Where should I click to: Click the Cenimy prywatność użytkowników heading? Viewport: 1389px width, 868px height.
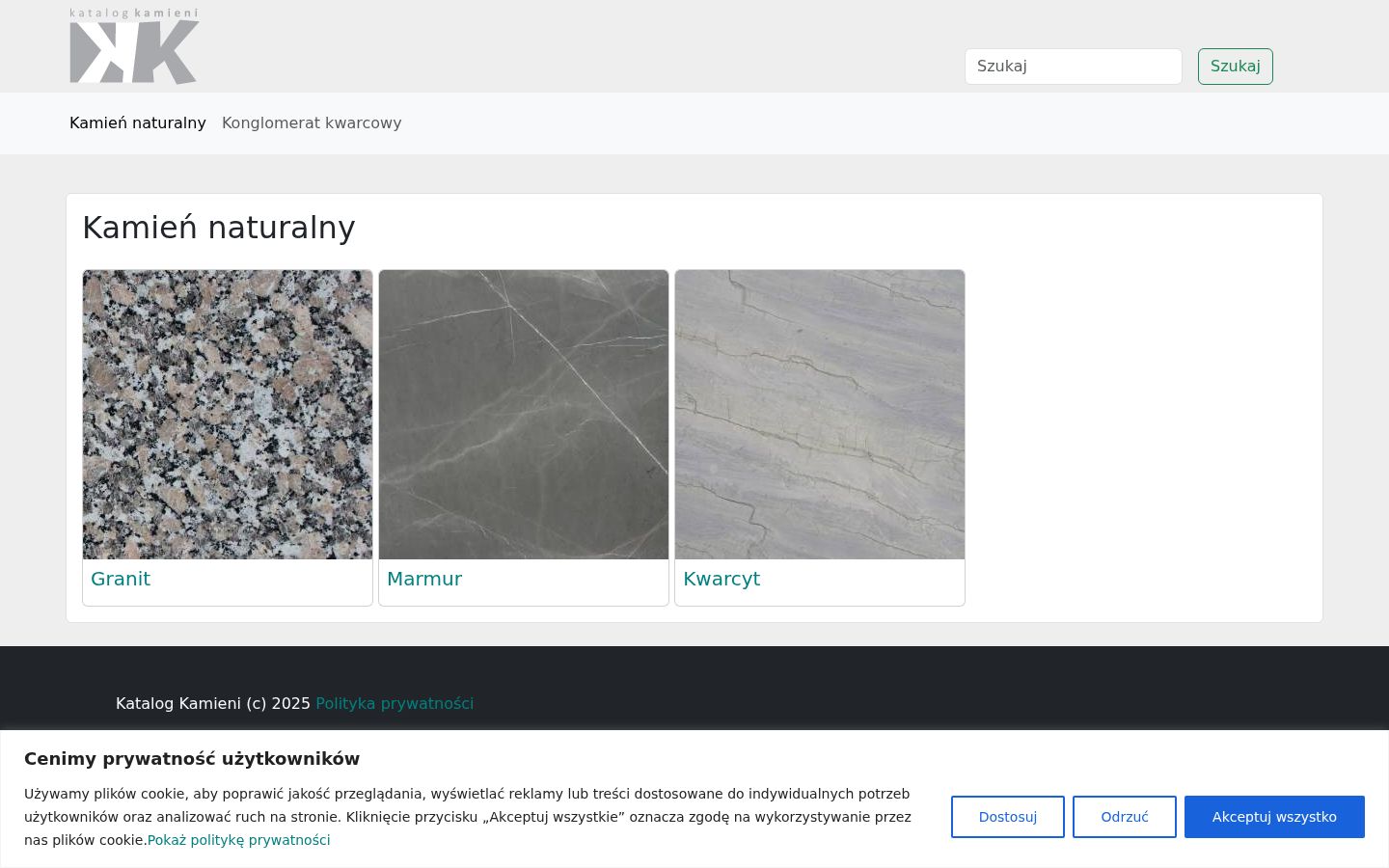tap(192, 759)
